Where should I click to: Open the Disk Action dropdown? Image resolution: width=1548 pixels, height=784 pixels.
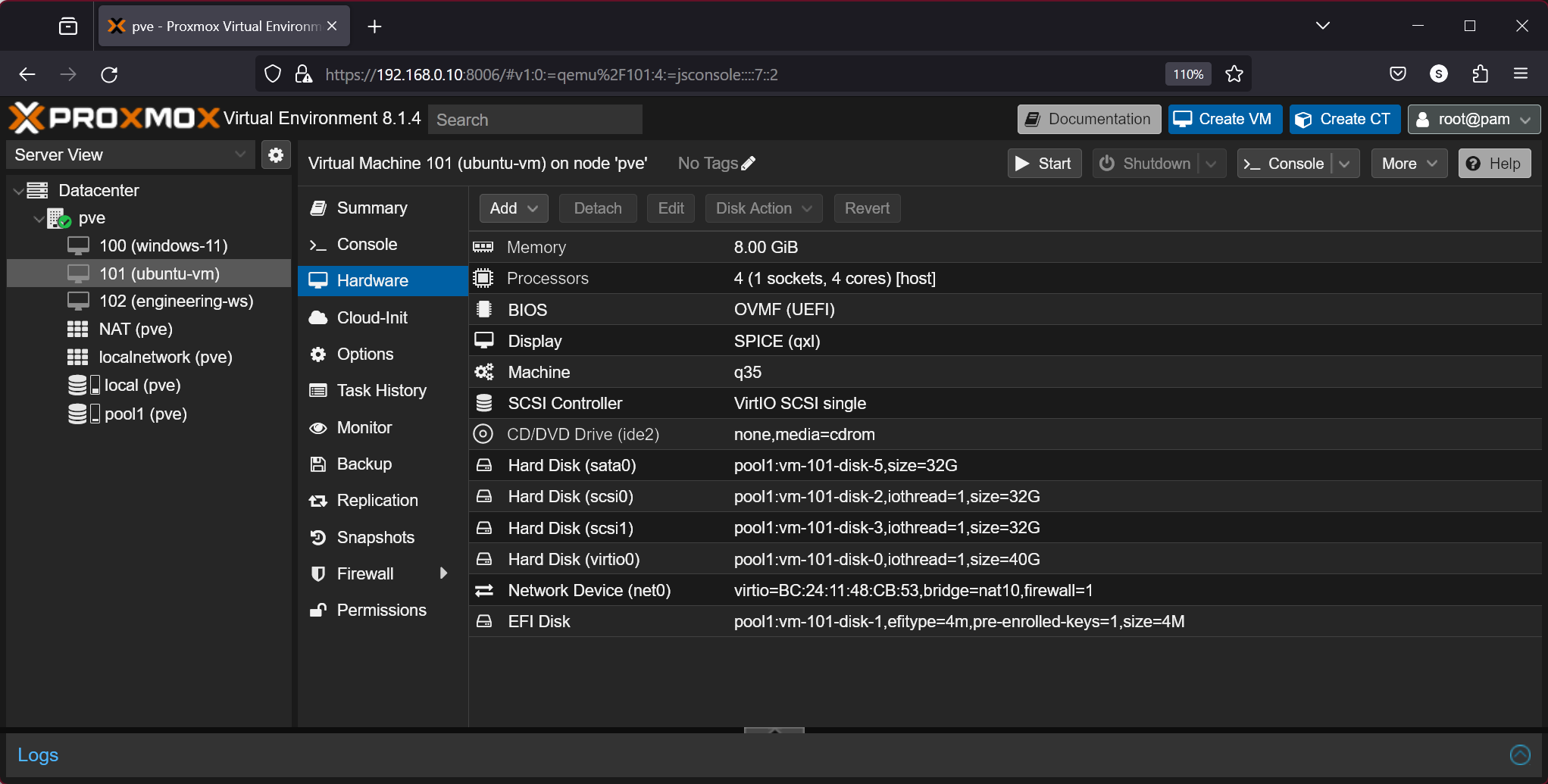coord(764,208)
